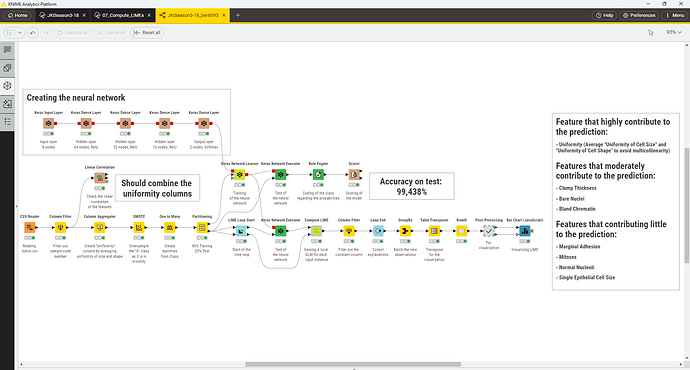Image resolution: width=690 pixels, height=370 pixels.
Task: Click the Reset all button
Action: tap(147, 33)
